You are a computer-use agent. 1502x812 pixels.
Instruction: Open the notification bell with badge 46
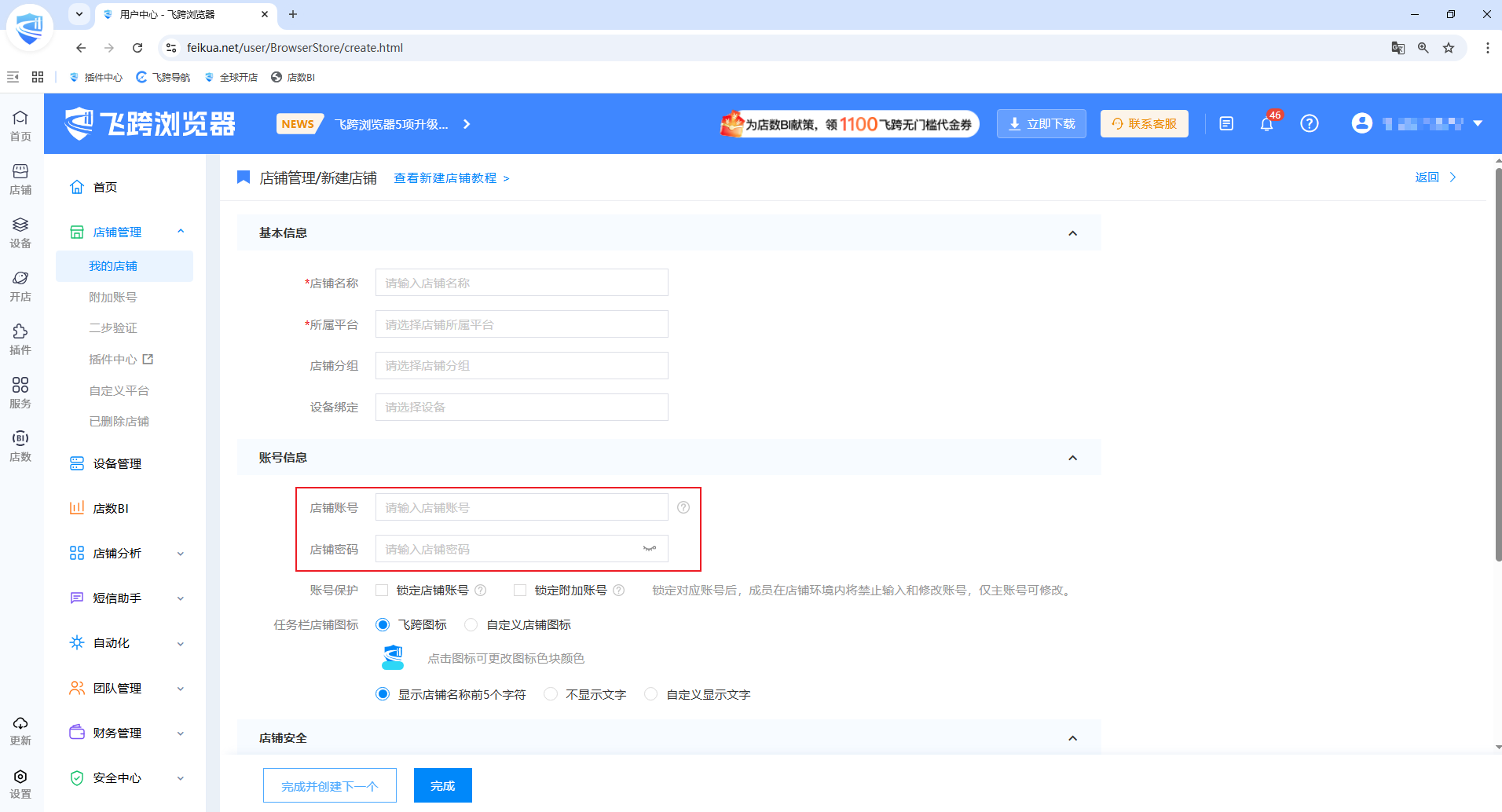(x=1266, y=124)
